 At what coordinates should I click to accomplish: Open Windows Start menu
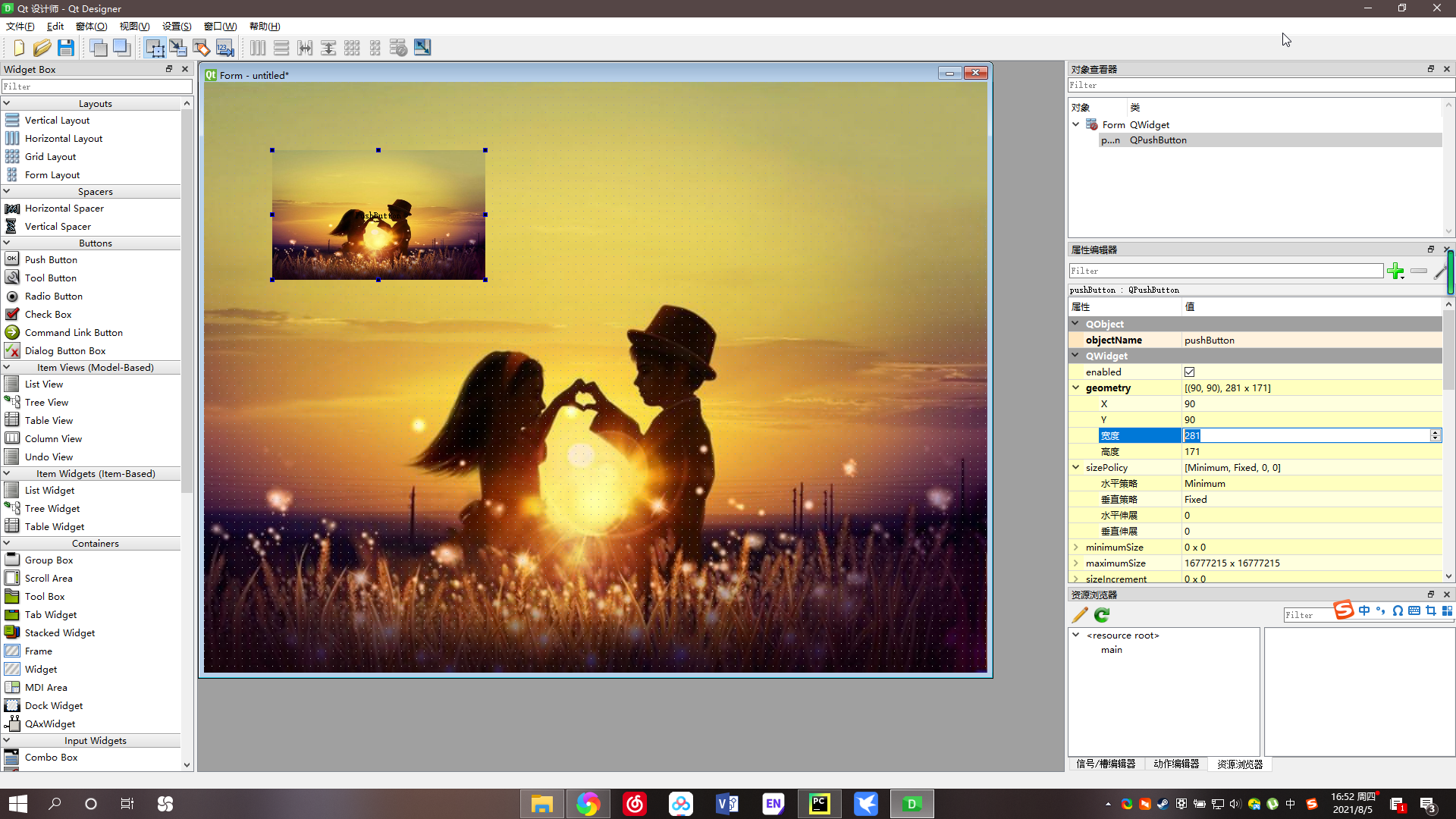(18, 804)
